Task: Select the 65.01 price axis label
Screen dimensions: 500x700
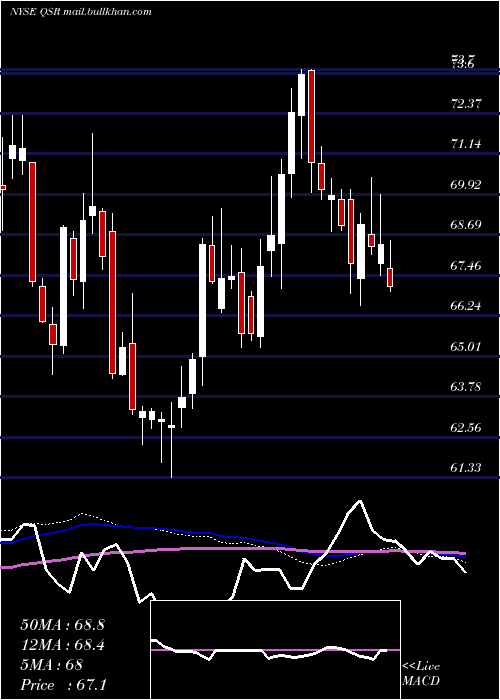Action: [466, 346]
